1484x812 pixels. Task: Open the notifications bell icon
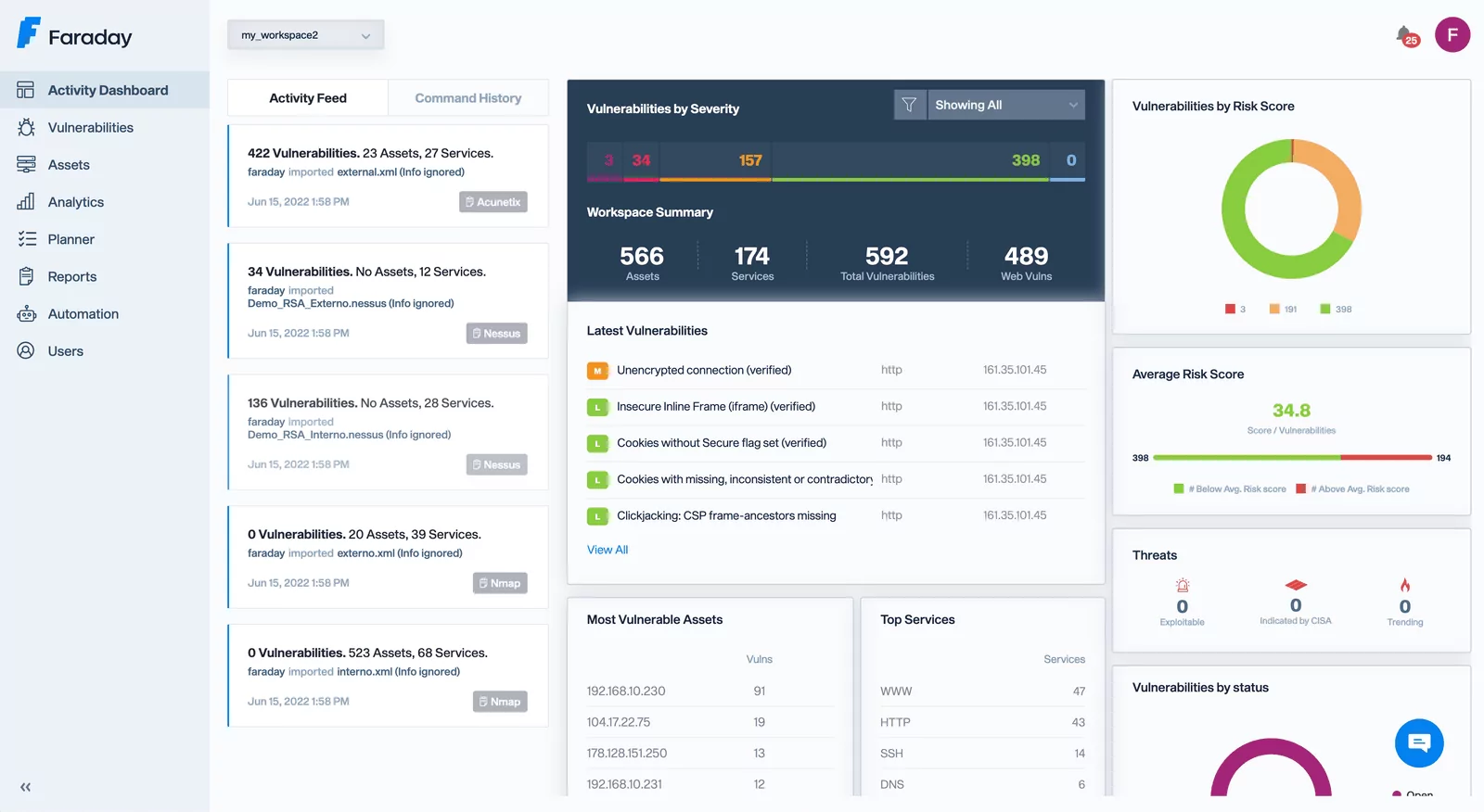pos(1405,35)
